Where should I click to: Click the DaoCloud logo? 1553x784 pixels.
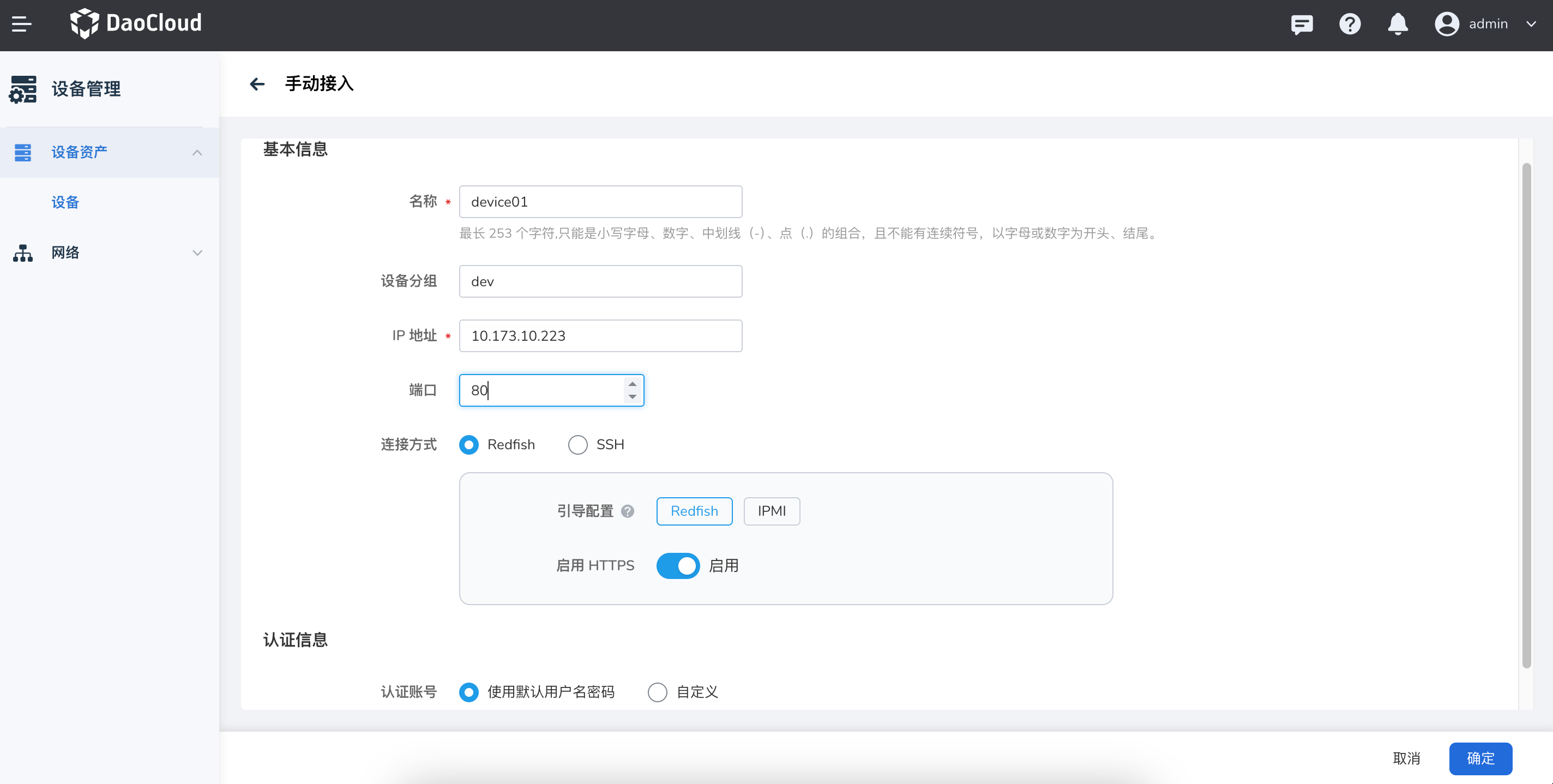pos(136,23)
